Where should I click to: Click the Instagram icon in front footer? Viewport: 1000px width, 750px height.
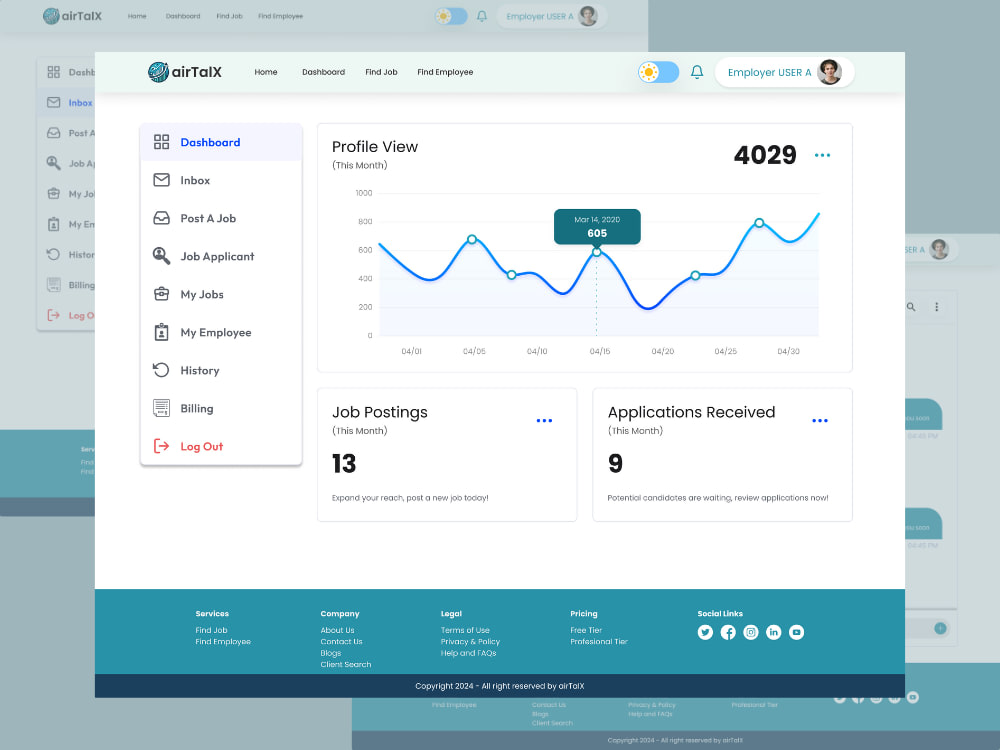(x=751, y=632)
